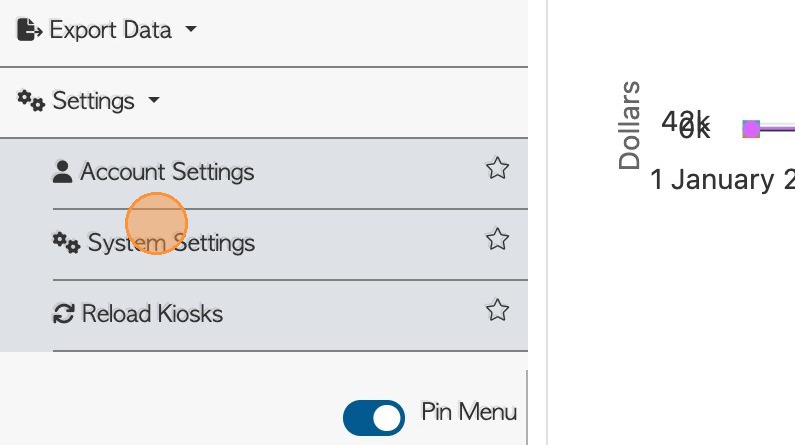Choose Reload Kiosks
Image resolution: width=795 pixels, height=445 pixels.
(x=152, y=314)
